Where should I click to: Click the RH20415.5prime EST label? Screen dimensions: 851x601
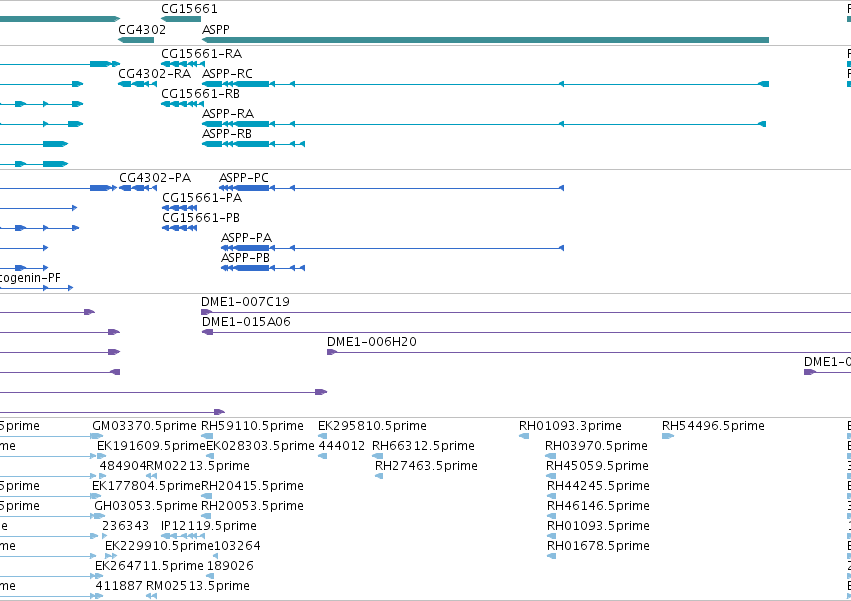point(252,486)
